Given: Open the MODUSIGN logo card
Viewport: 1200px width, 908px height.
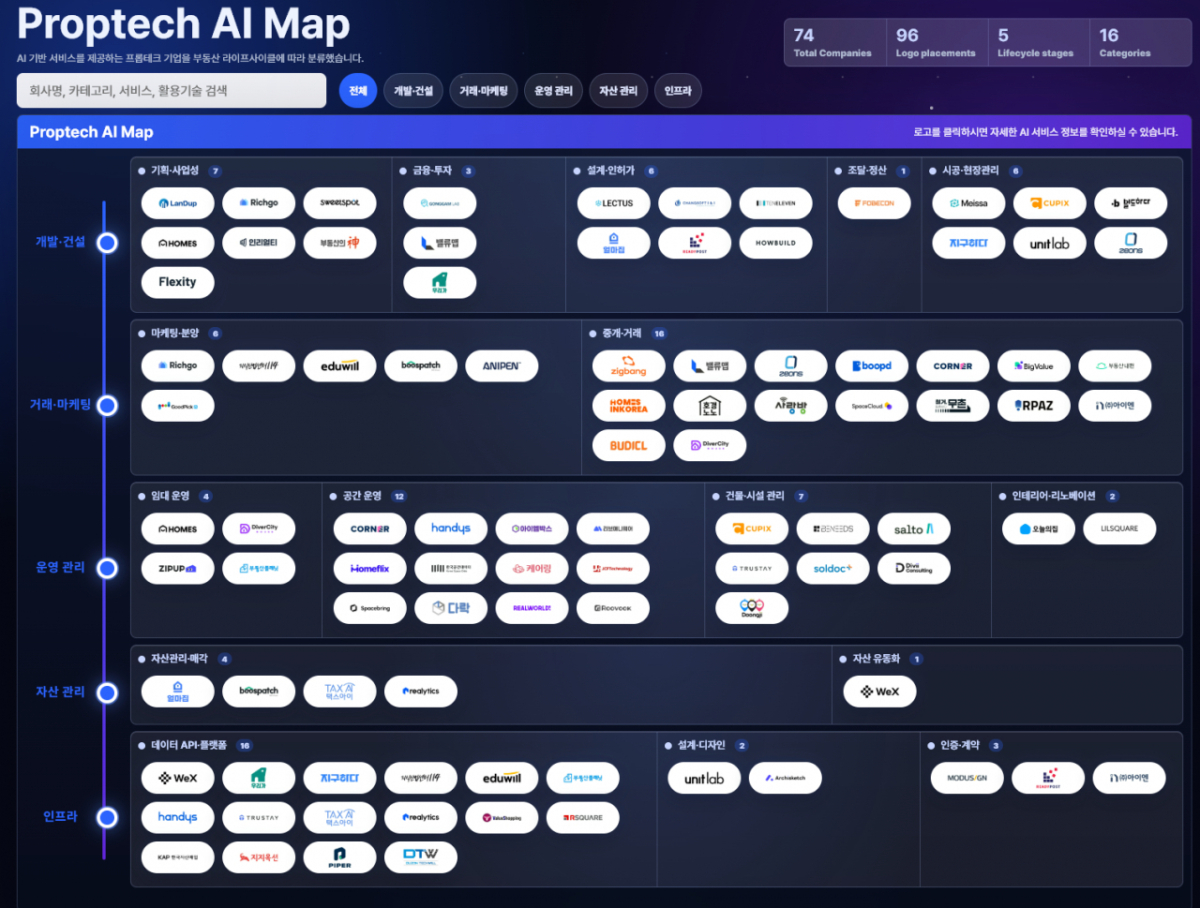Looking at the screenshot, I should [968, 778].
